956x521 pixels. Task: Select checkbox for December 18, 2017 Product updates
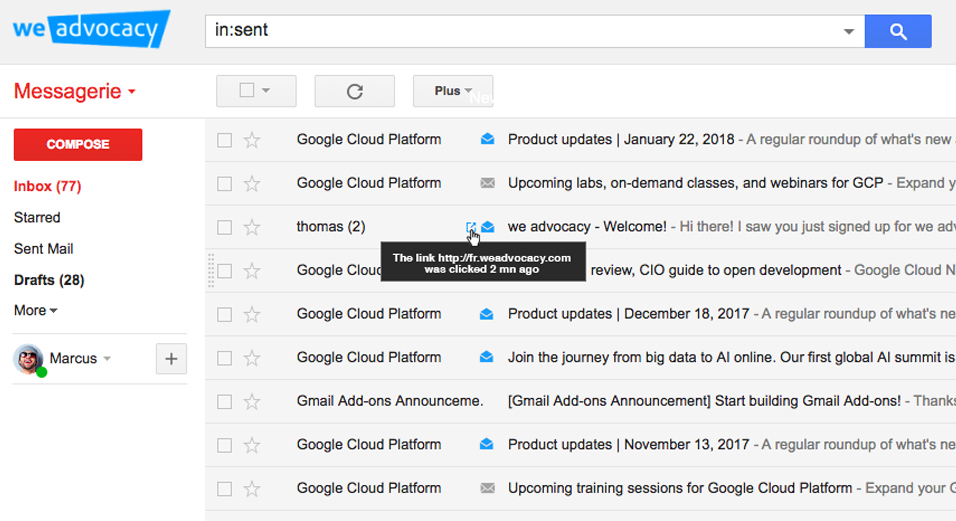pyautogui.click(x=224, y=314)
